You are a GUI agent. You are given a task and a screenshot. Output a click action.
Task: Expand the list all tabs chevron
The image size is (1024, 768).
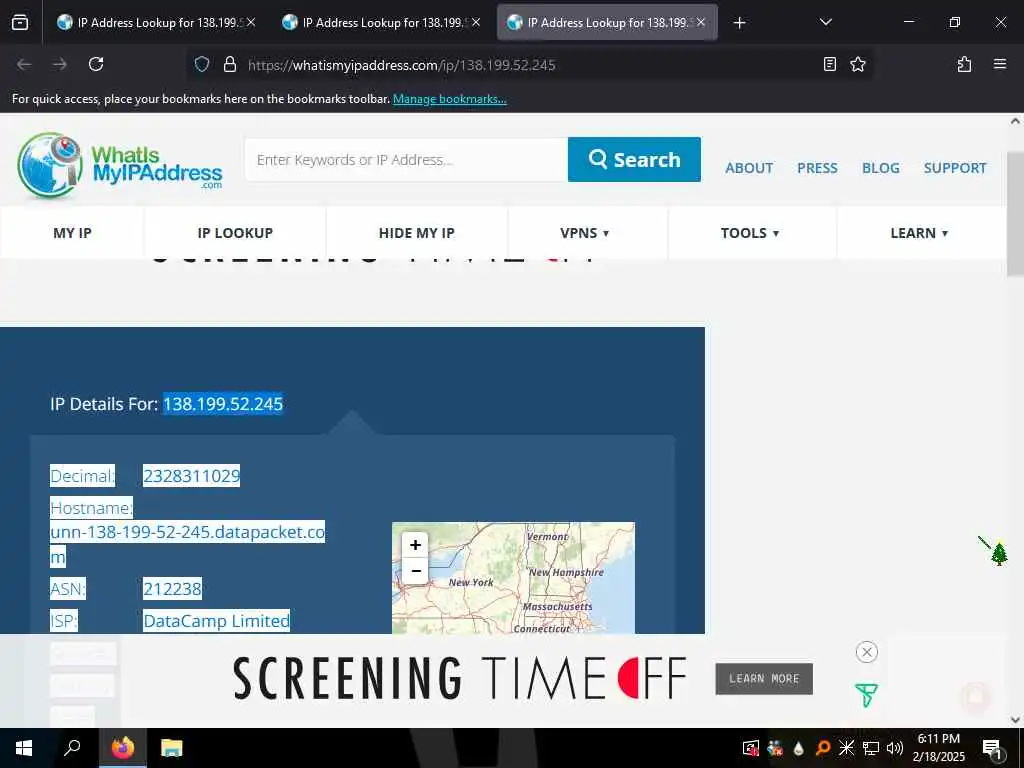825,22
